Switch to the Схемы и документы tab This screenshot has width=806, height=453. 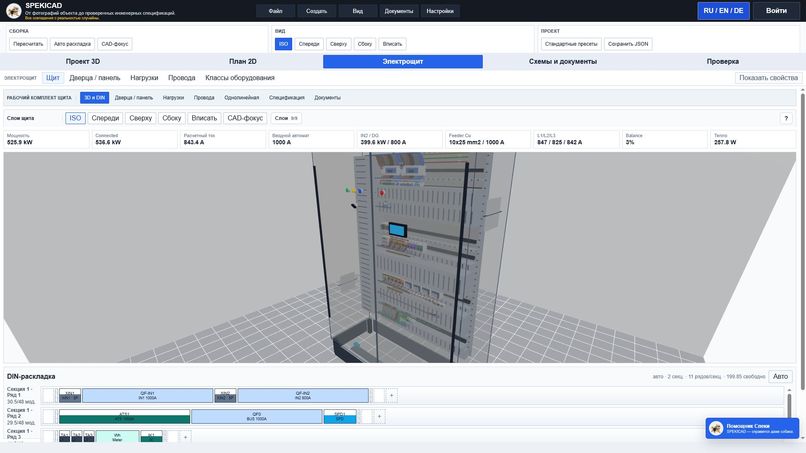(x=563, y=61)
